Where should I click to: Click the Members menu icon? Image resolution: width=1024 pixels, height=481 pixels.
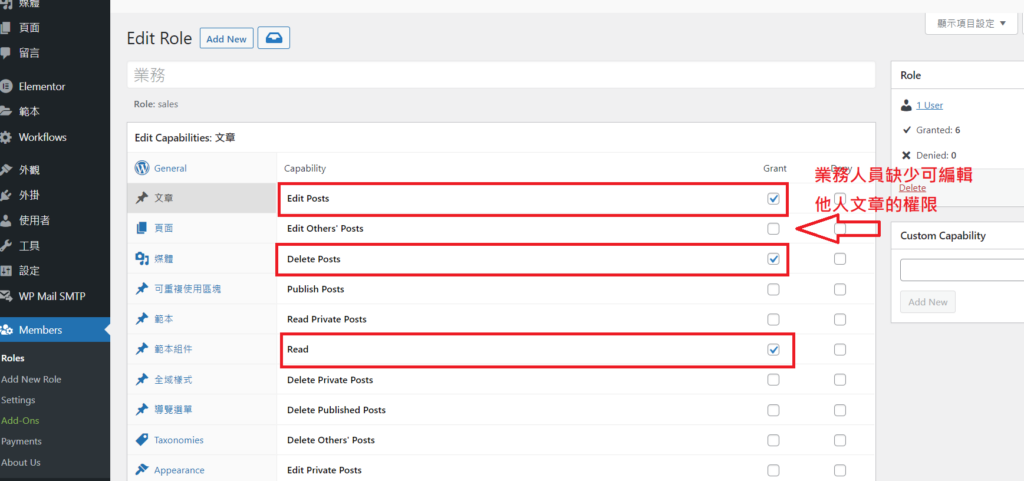pyautogui.click(x=8, y=330)
